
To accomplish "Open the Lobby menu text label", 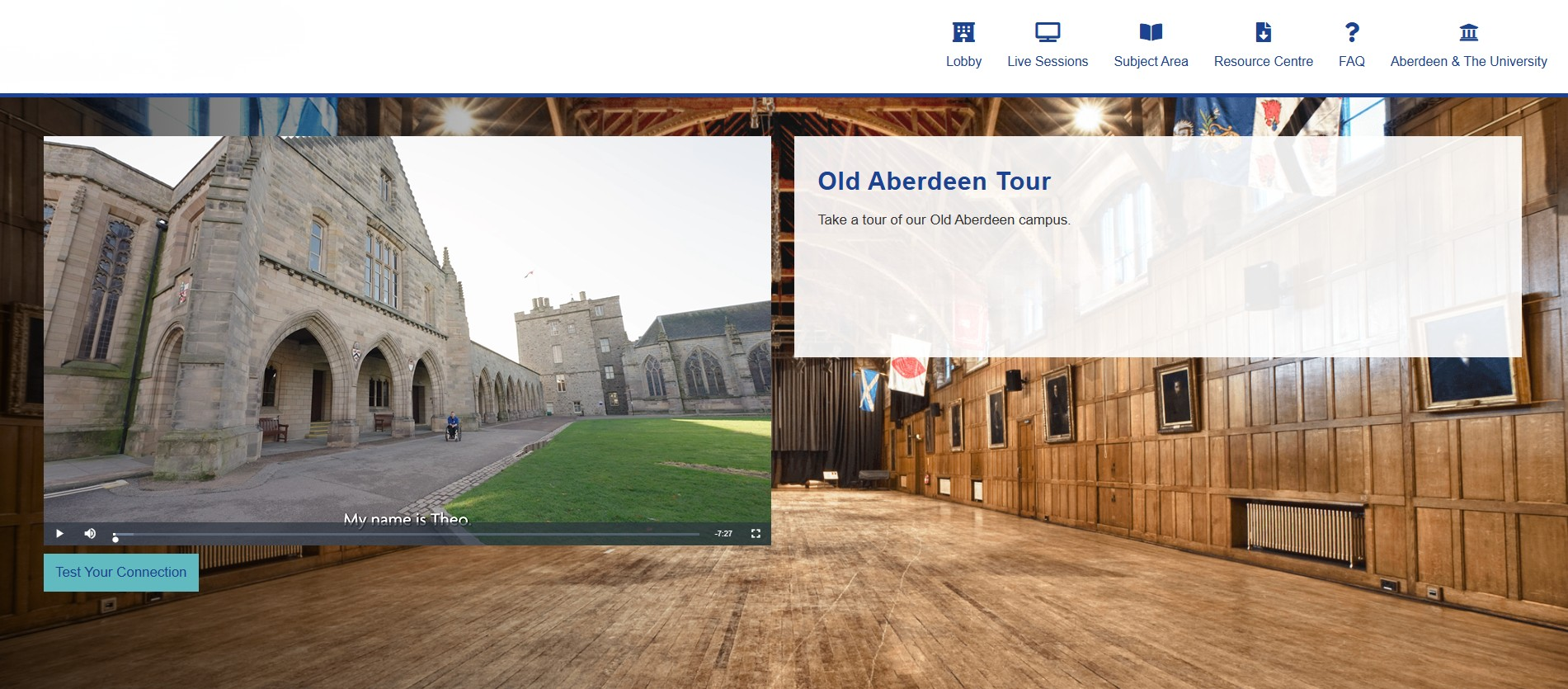I will (x=963, y=62).
